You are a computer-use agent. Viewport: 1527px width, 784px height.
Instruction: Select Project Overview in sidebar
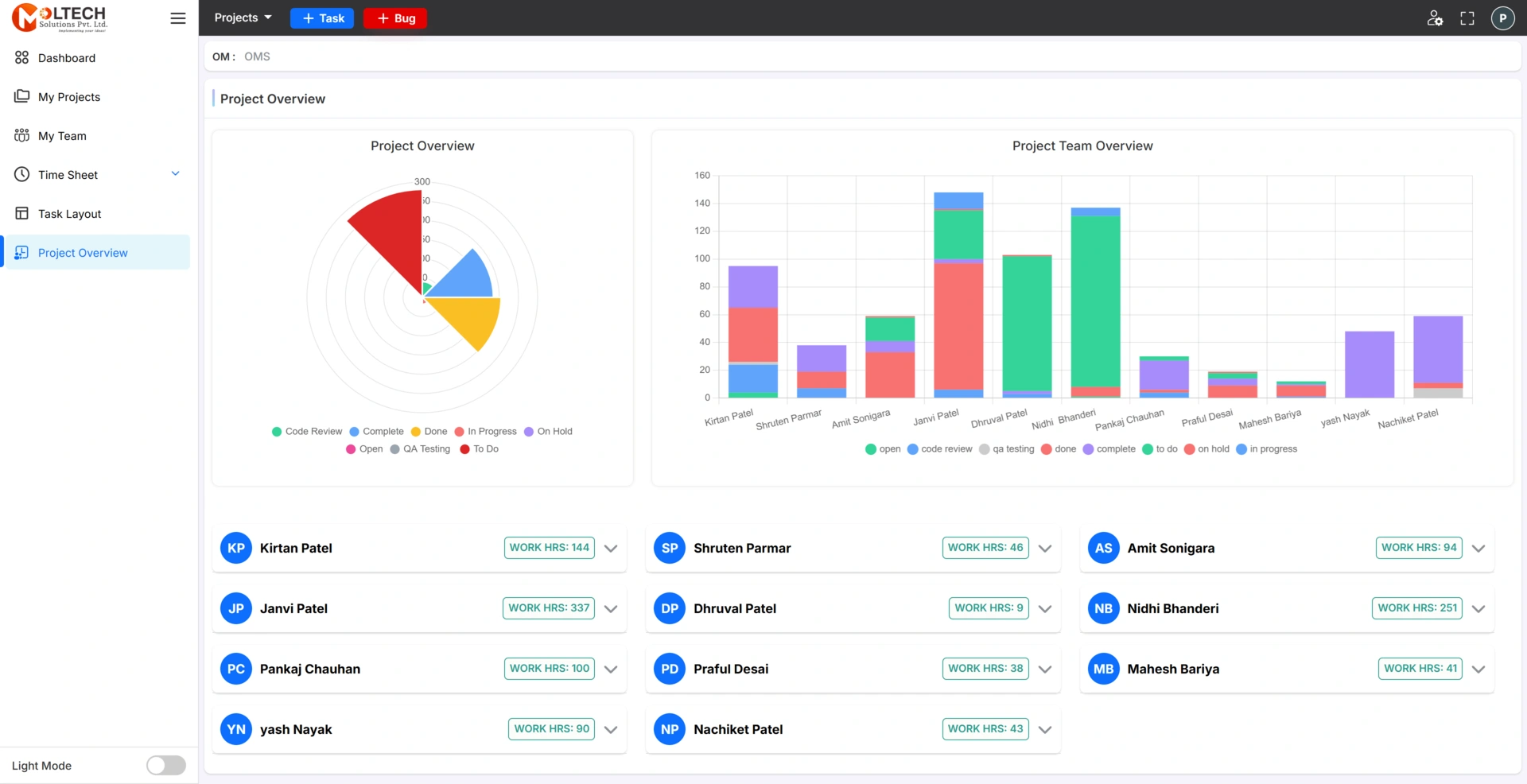click(83, 253)
